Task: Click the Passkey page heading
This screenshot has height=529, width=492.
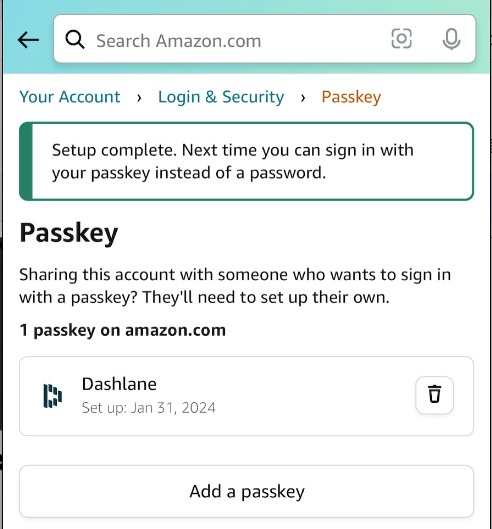Action: pyautogui.click(x=69, y=233)
